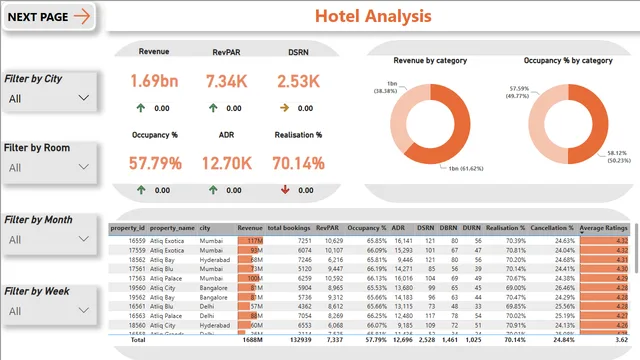Viewport: 640px width, 360px height.
Task: Sort table by RevPAR column header
Action: click(x=327, y=228)
